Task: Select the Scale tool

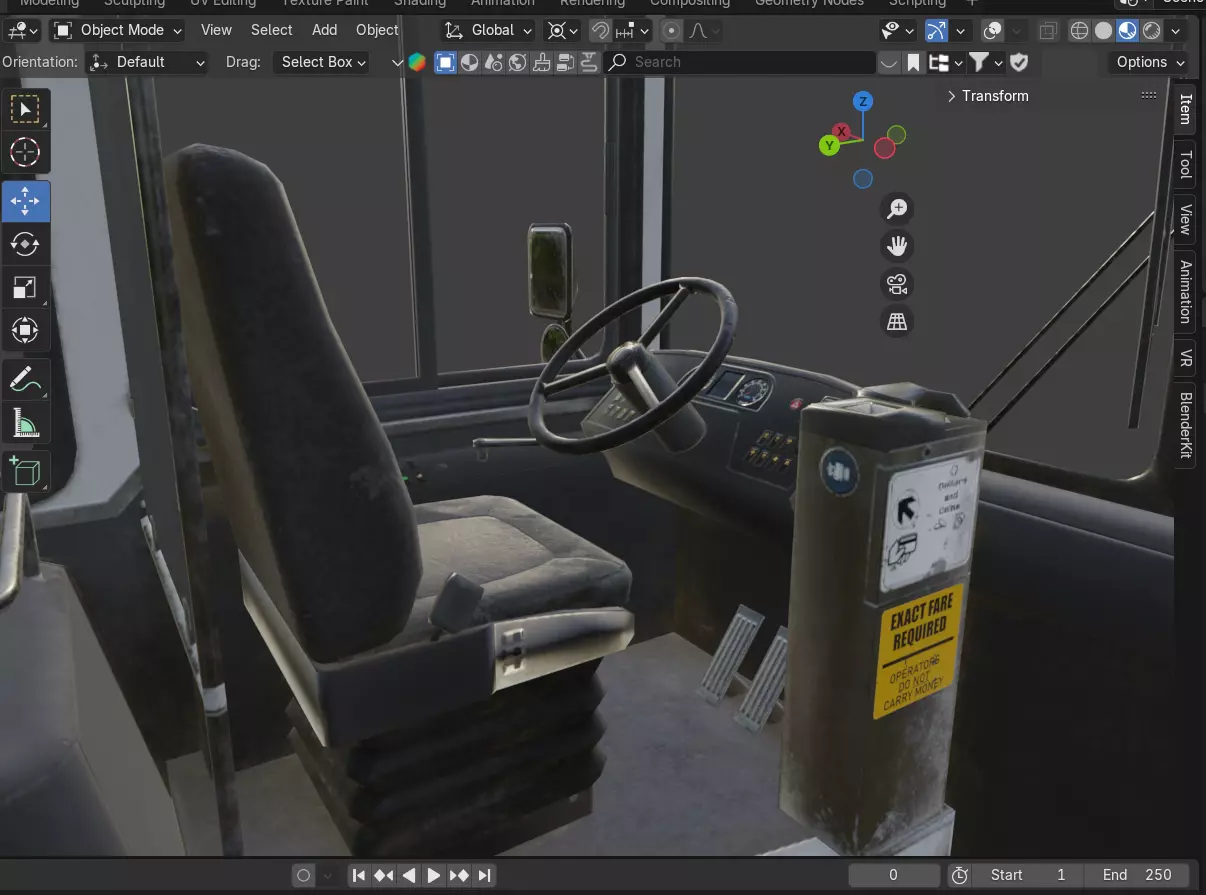Action: coord(25,288)
